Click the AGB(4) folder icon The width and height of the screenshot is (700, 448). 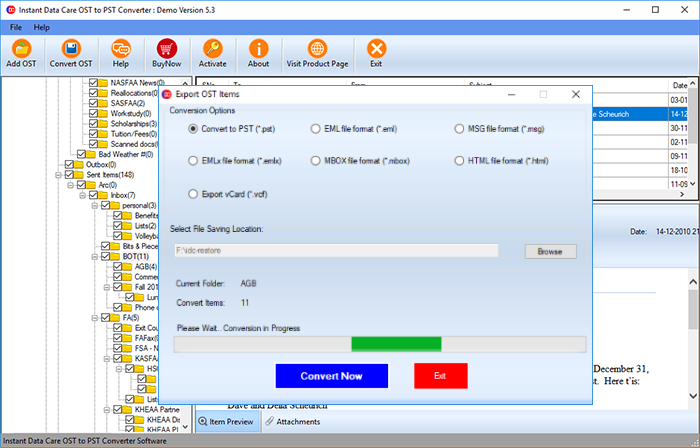point(128,267)
